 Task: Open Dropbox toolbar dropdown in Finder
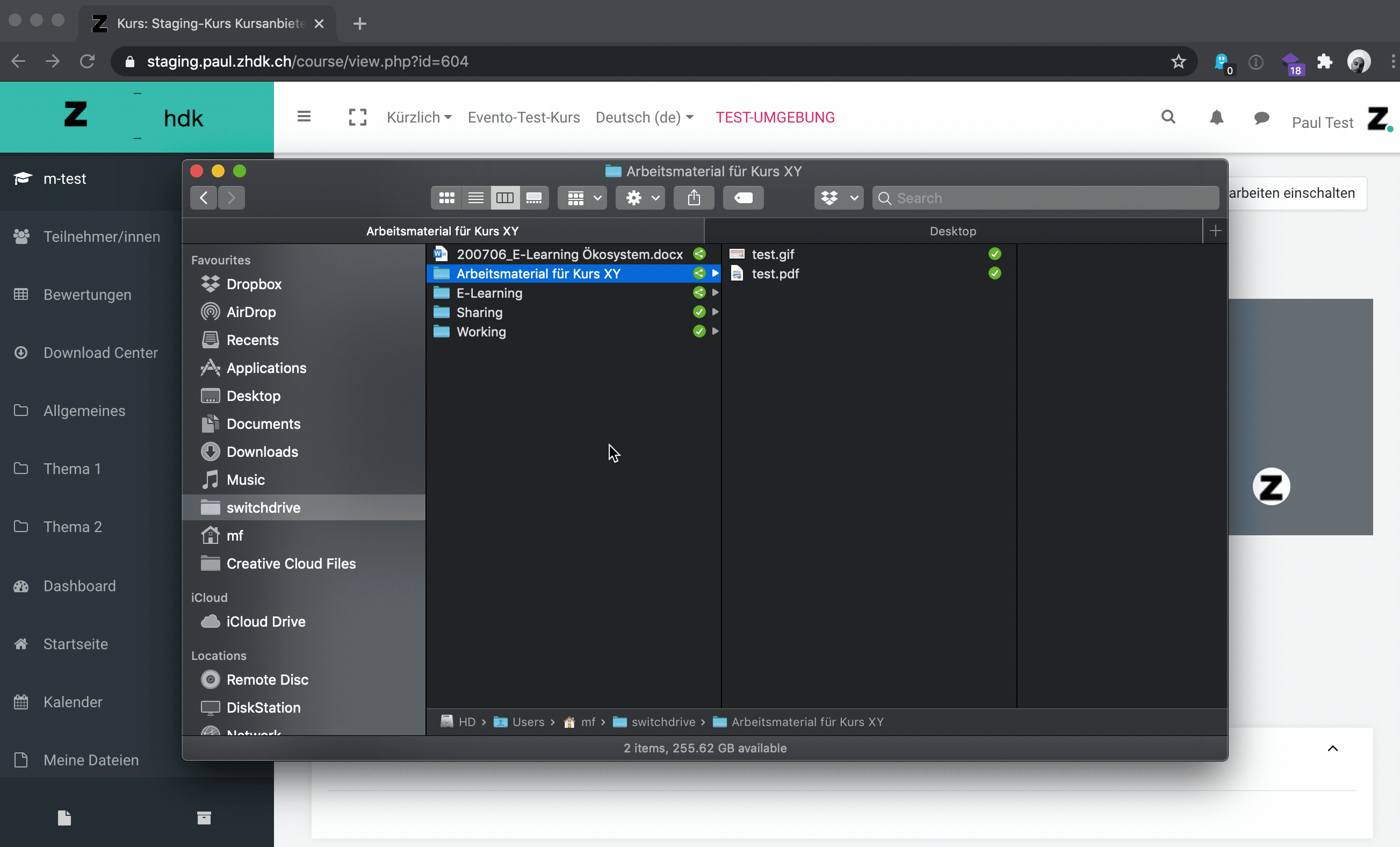click(x=839, y=198)
